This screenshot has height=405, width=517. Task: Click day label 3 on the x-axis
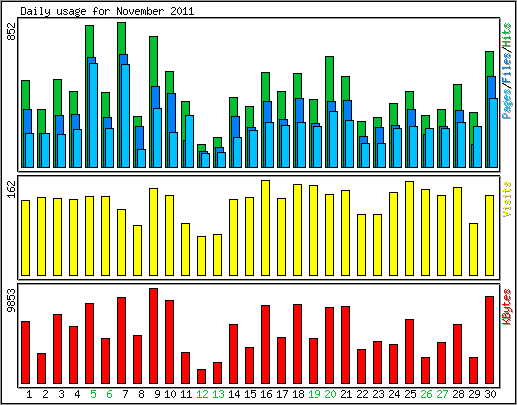[61, 394]
